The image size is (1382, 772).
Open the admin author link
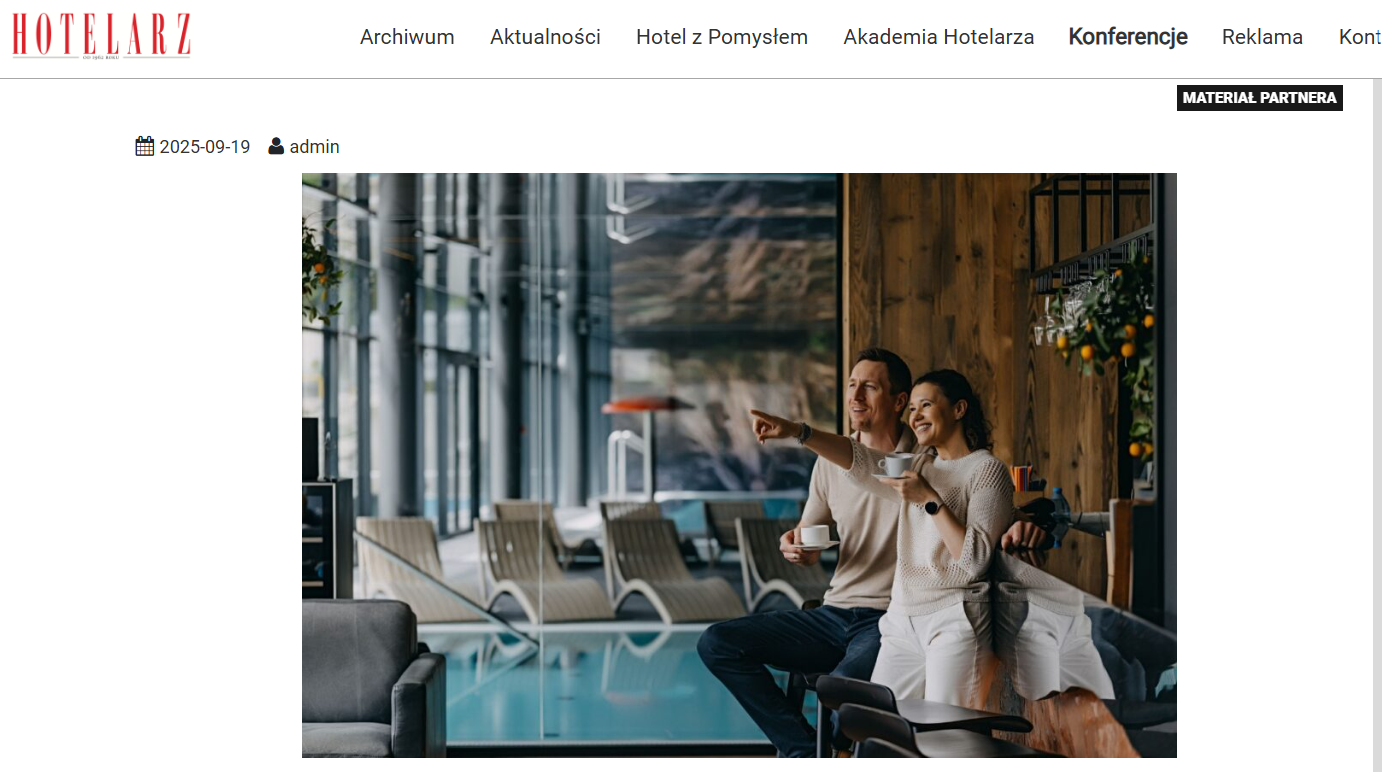click(x=315, y=147)
